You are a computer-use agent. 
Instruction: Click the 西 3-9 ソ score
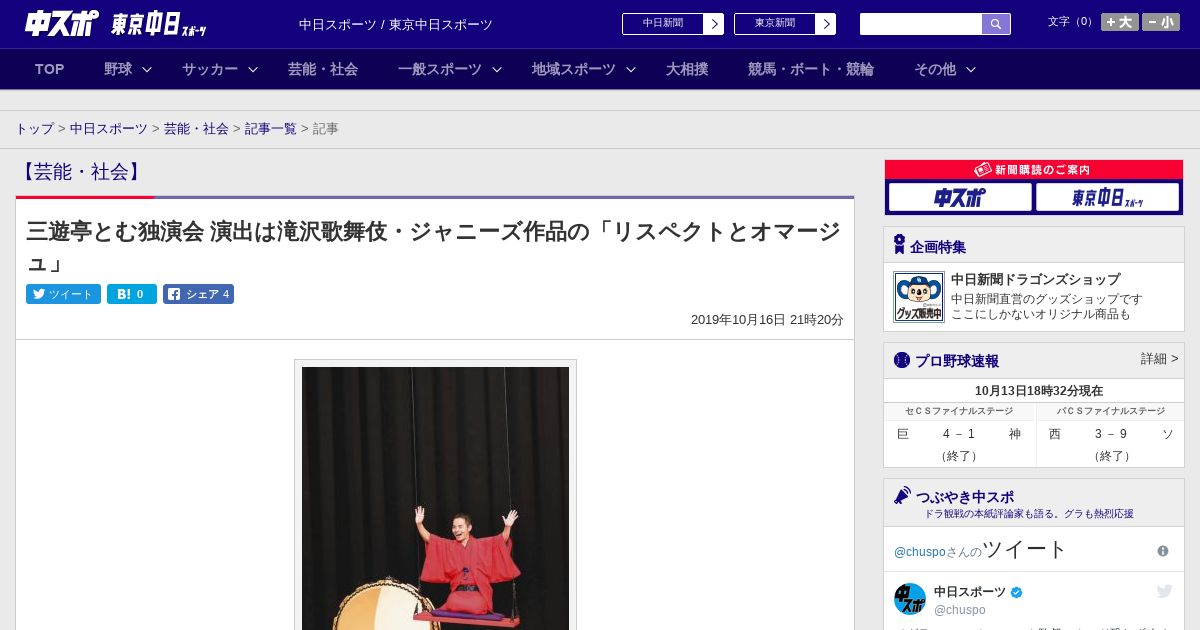tap(1111, 434)
